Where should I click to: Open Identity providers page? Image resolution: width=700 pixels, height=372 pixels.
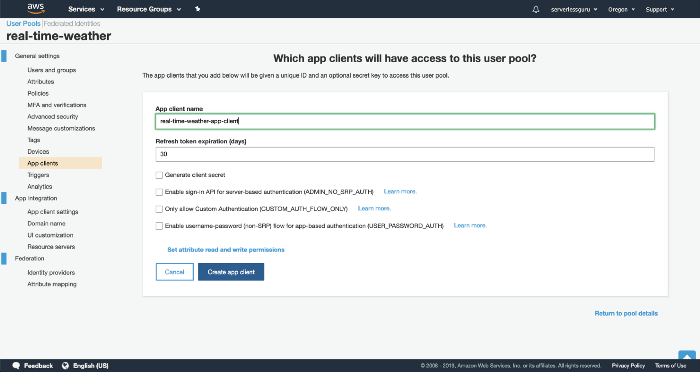click(x=51, y=272)
